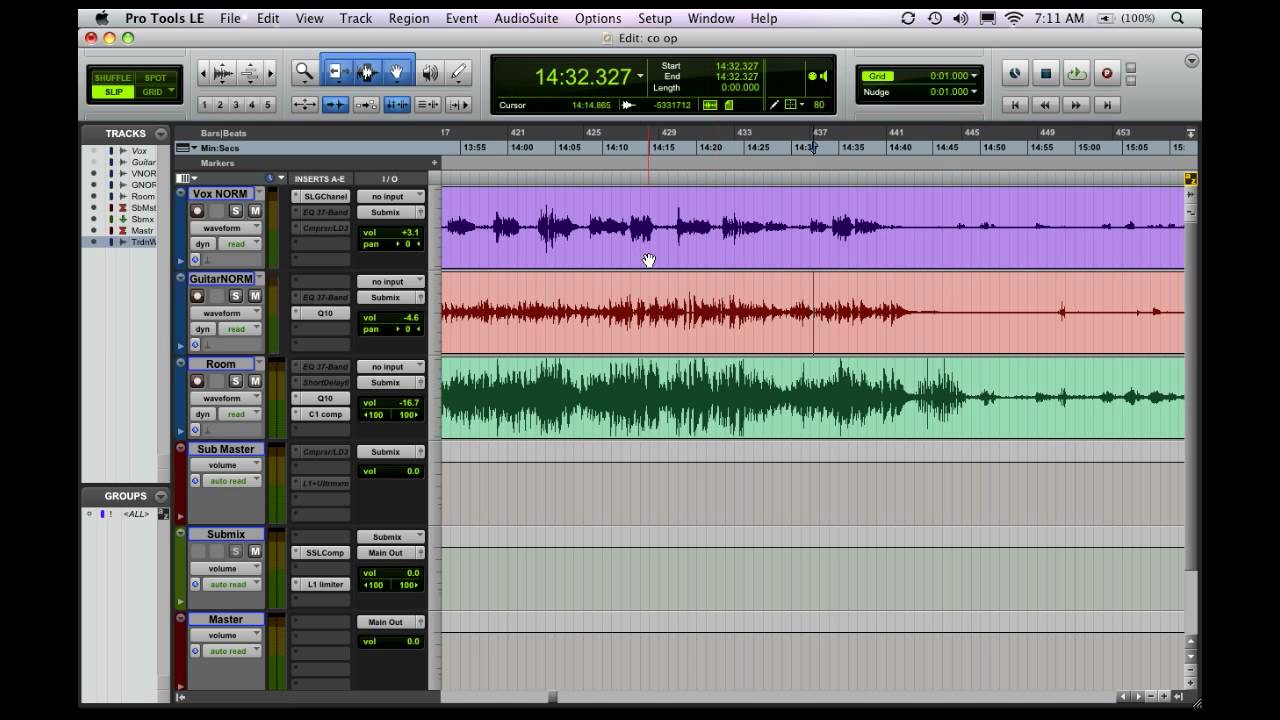
Task: Click Go to End button
Action: (x=1107, y=104)
